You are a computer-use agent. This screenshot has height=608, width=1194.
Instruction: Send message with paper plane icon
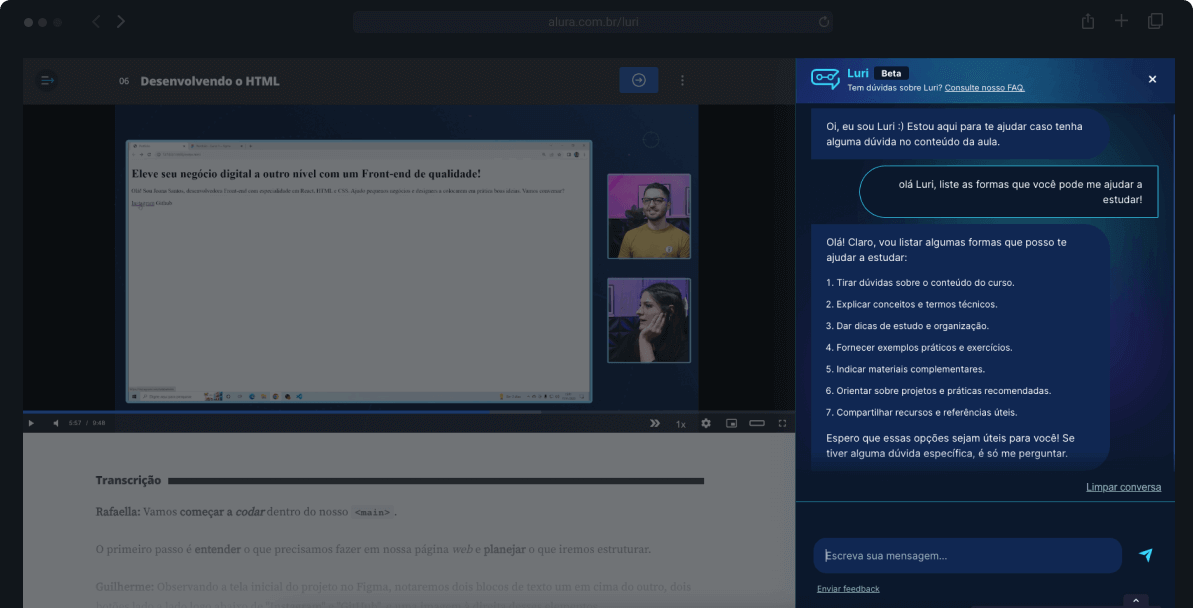pyautogui.click(x=1146, y=555)
